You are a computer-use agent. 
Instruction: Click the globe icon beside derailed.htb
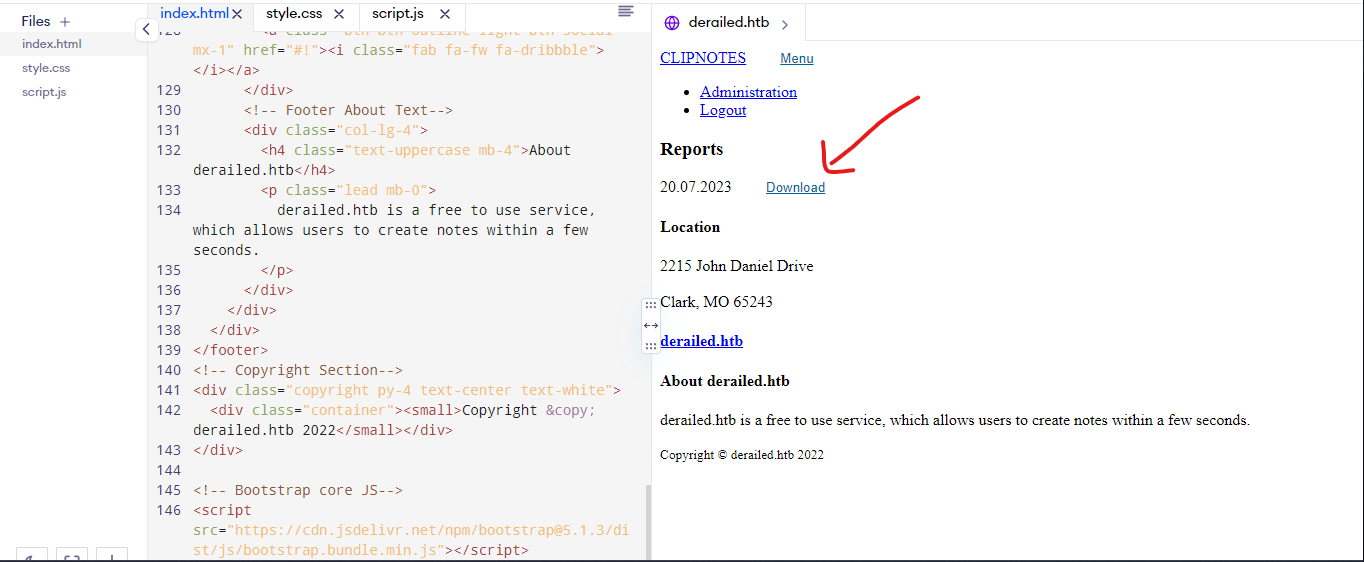click(672, 23)
